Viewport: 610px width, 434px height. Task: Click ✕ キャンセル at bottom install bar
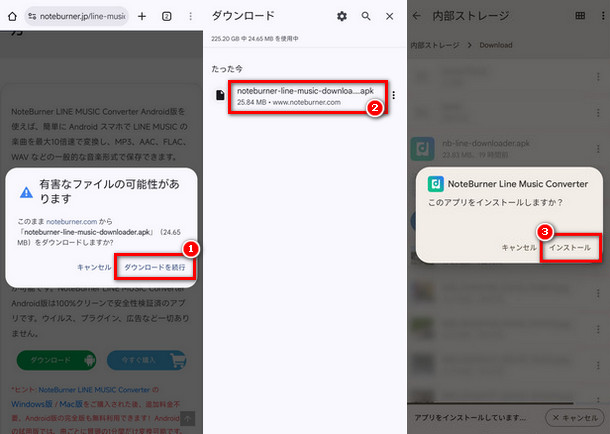pos(575,418)
